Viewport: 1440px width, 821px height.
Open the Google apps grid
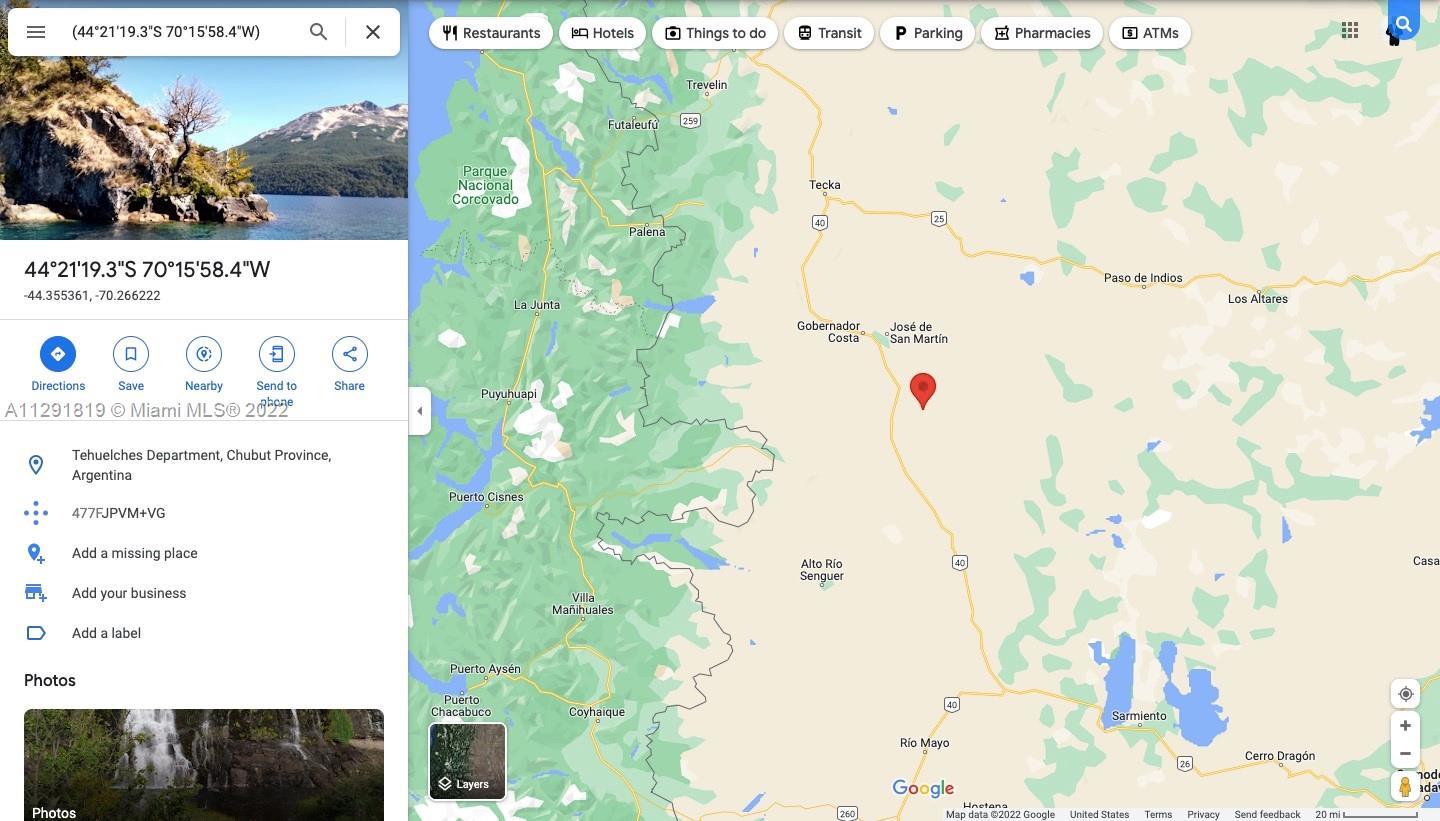tap(1350, 30)
